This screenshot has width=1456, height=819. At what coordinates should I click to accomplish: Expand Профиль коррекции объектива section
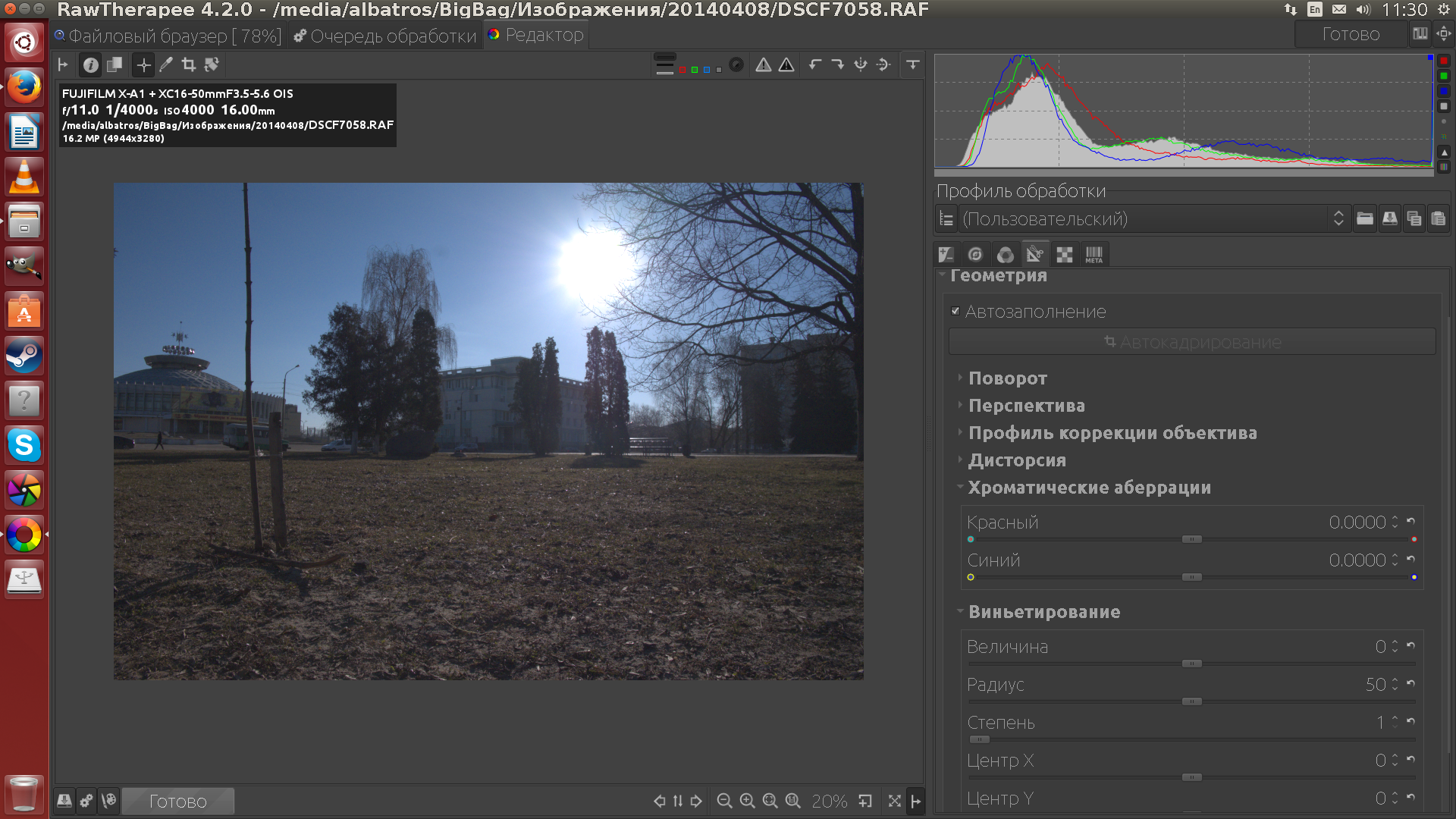[x=1112, y=432]
